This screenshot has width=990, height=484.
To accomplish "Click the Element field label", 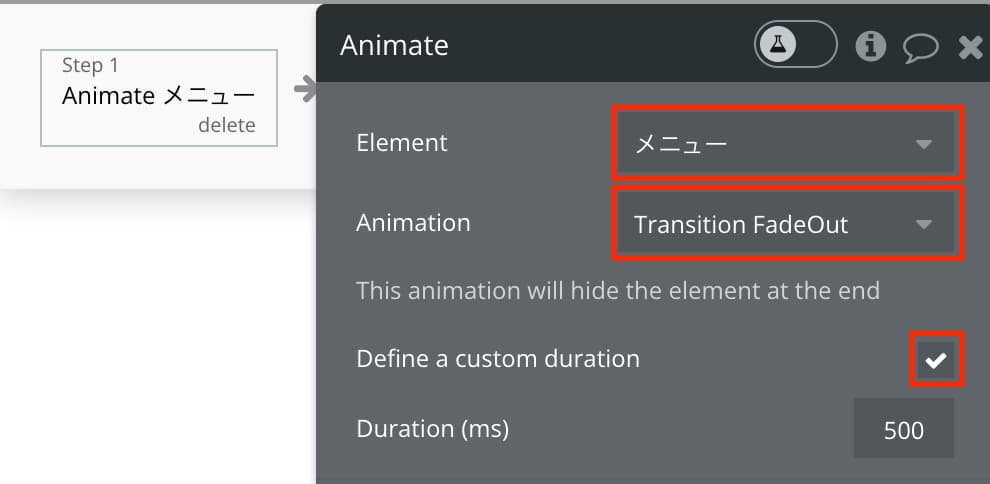I will pos(402,143).
